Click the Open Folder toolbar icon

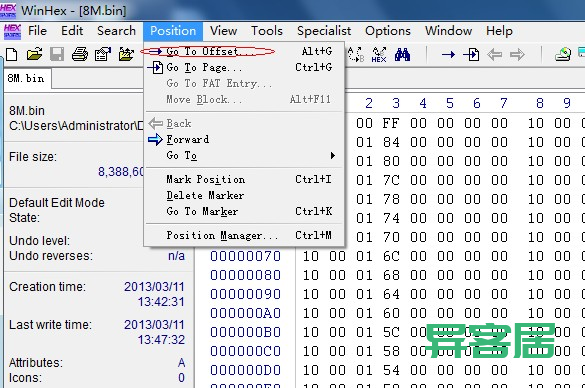point(126,54)
